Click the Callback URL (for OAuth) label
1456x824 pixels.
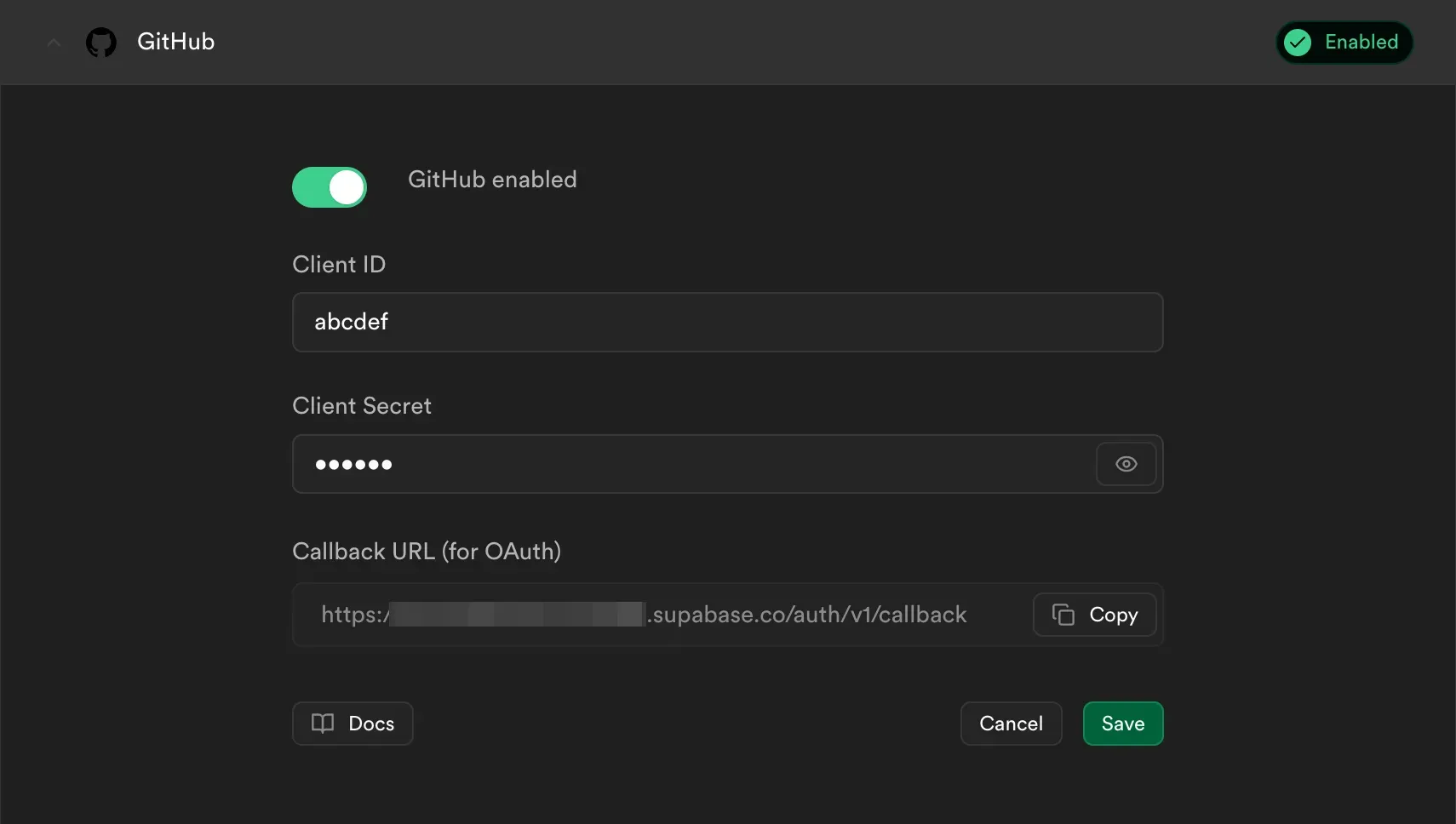(x=427, y=552)
